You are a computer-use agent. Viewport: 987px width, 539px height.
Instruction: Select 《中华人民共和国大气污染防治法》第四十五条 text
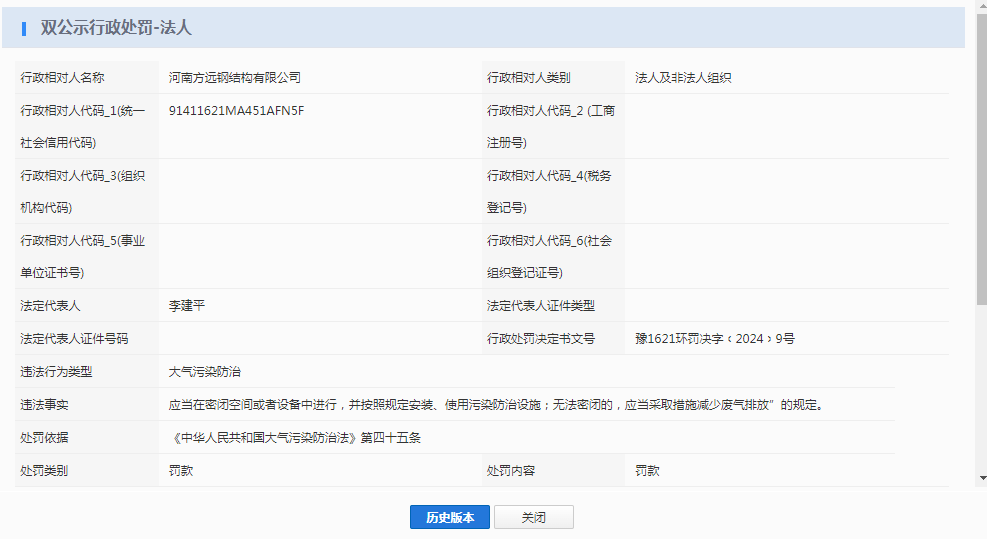(x=296, y=438)
